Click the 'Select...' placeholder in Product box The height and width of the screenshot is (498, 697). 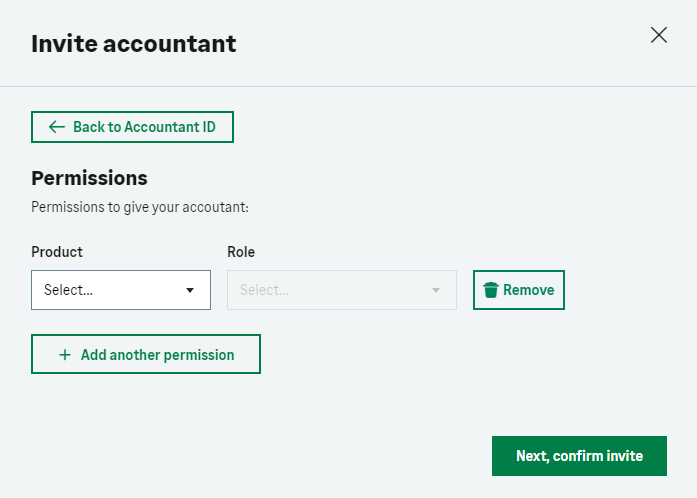point(68,290)
